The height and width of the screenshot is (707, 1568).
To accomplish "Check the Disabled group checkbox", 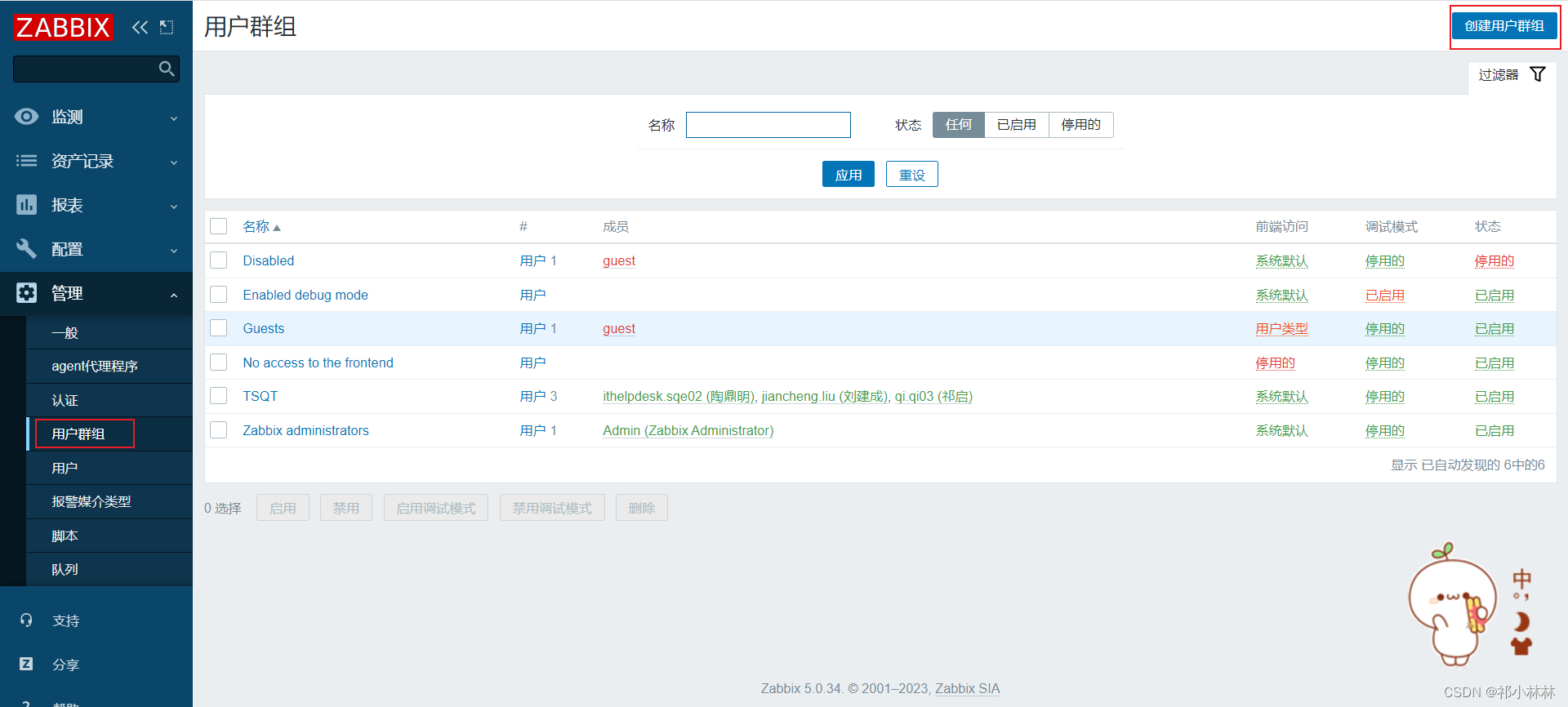I will coord(219,260).
